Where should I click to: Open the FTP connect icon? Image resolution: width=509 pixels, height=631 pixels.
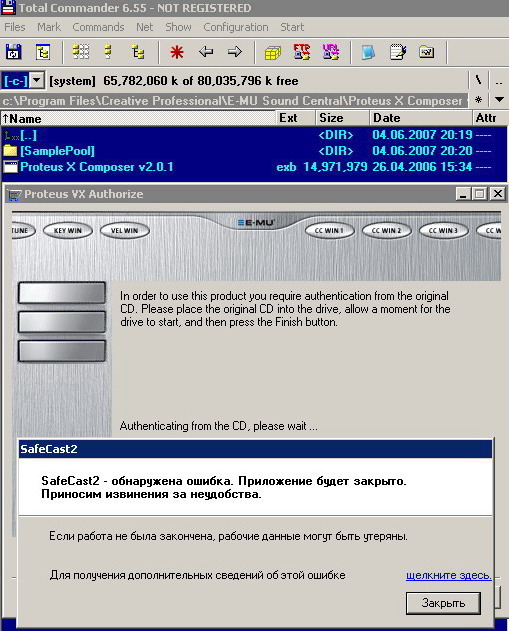pos(302,52)
